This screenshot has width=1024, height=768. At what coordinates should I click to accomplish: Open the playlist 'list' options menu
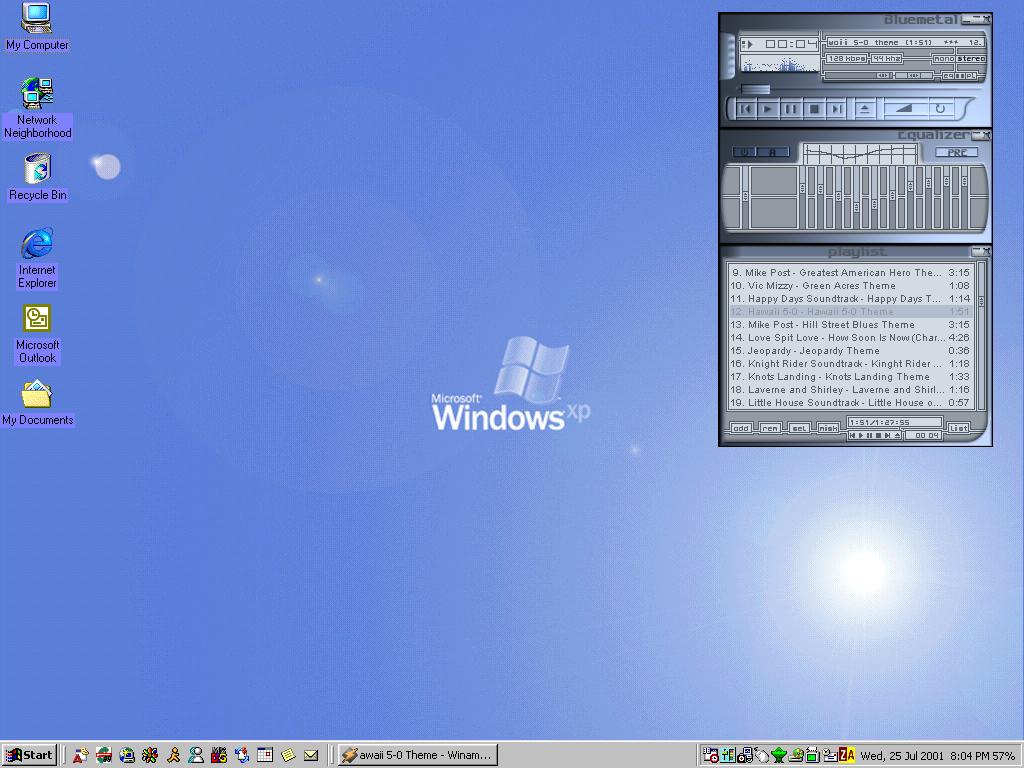pos(958,428)
